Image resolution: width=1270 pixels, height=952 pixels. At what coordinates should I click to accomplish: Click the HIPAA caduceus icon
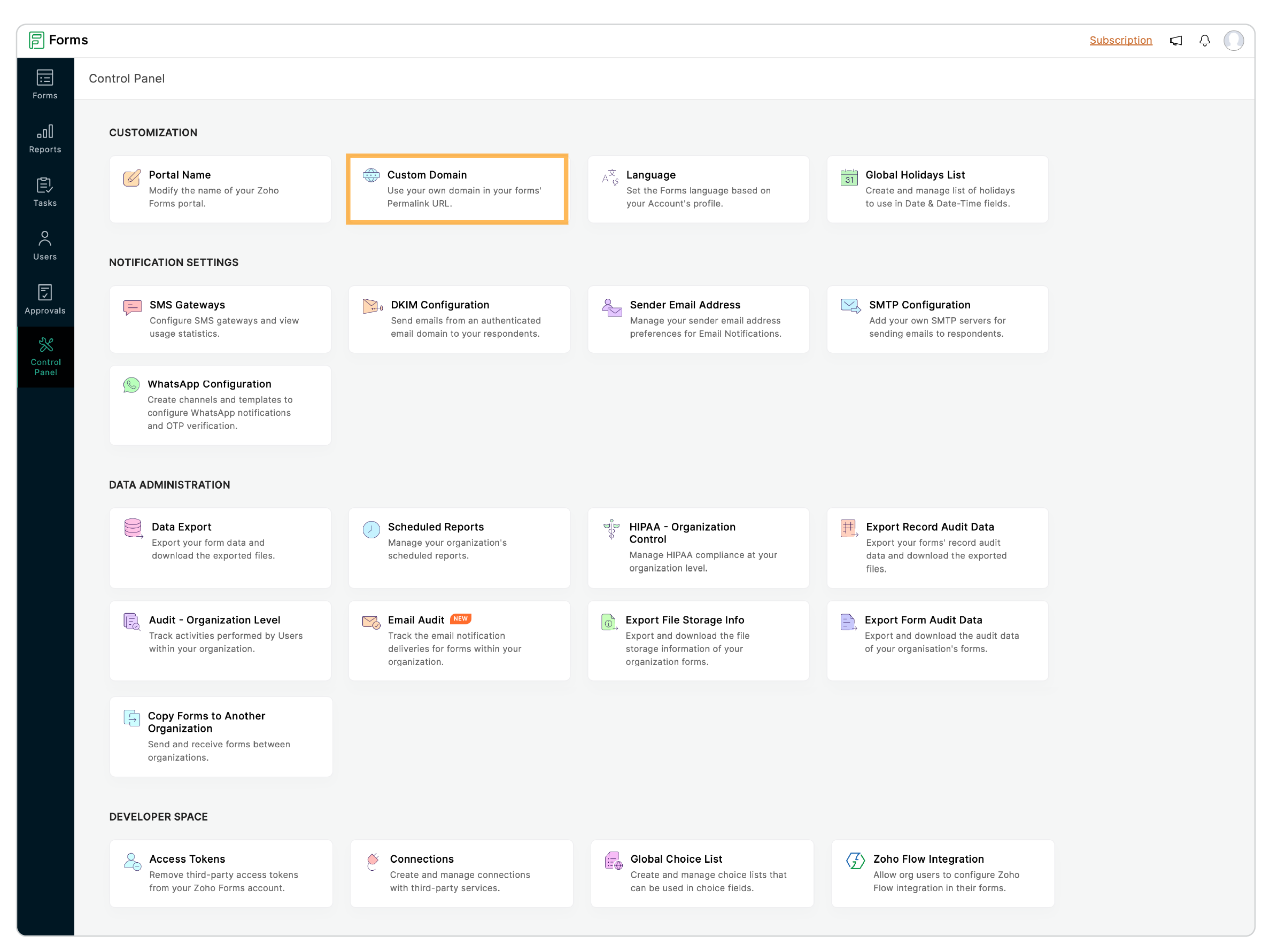point(611,529)
